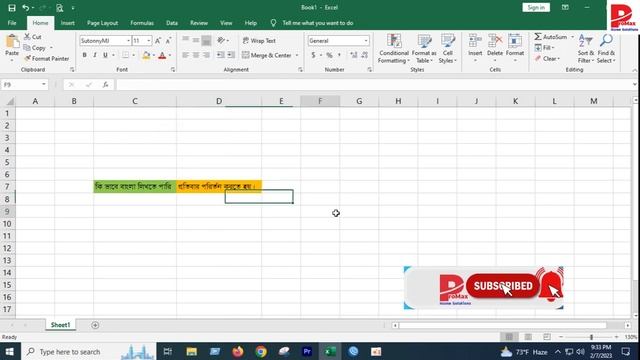The image size is (640, 360).
Task: Toggle Middle Align vertical alignment
Action: 196,40
